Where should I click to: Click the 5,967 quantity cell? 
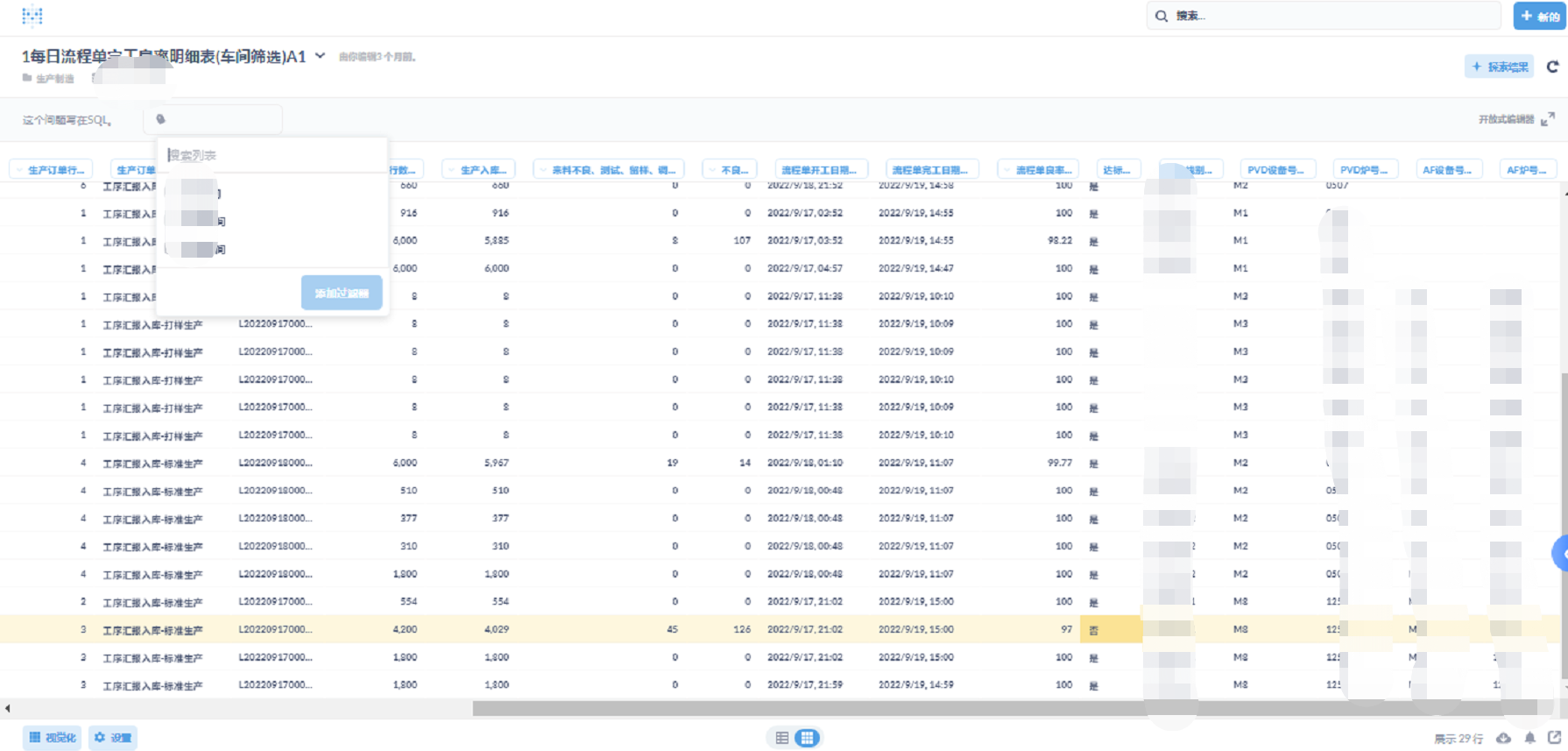496,463
